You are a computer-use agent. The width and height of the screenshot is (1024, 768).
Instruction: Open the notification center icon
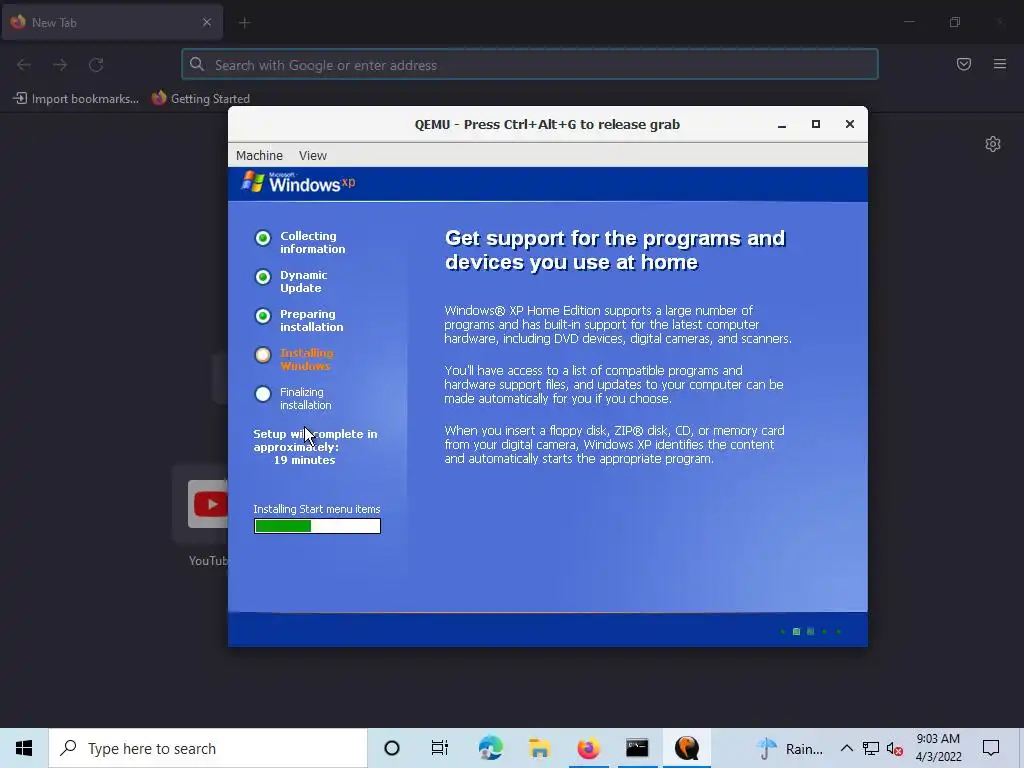[991, 748]
